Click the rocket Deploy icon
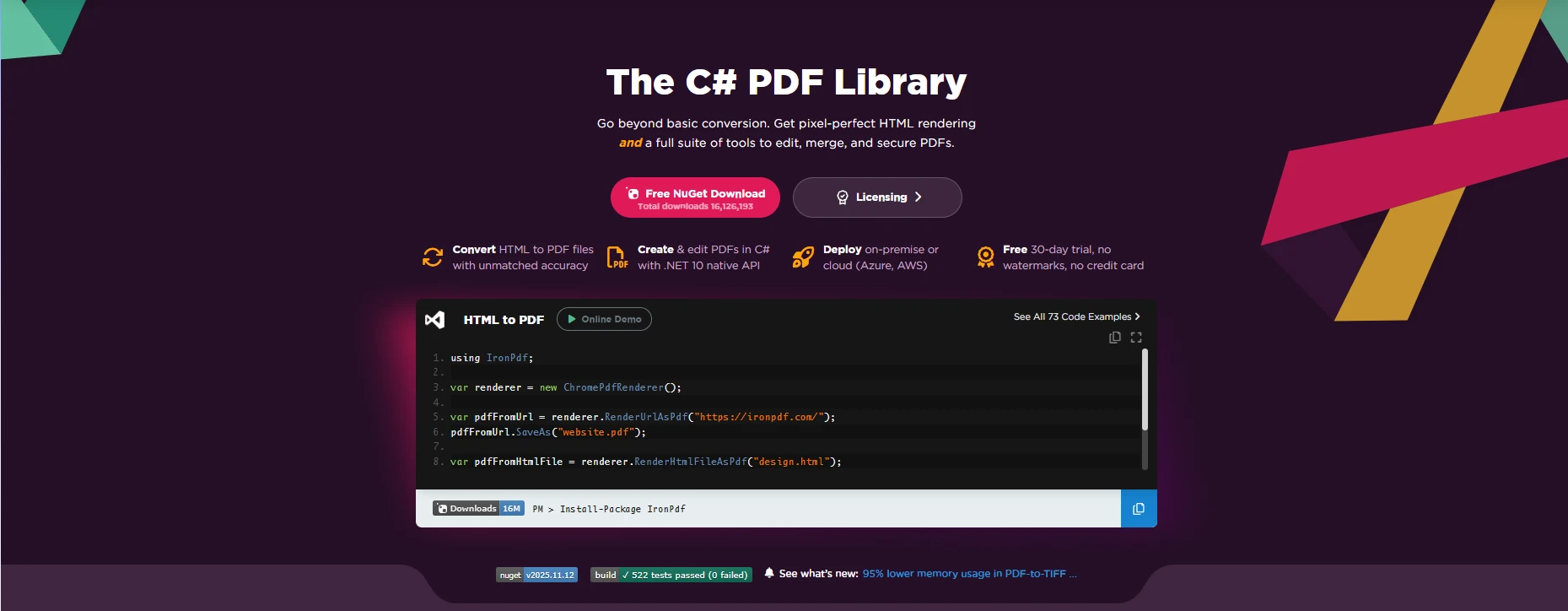1568x611 pixels. point(803,257)
